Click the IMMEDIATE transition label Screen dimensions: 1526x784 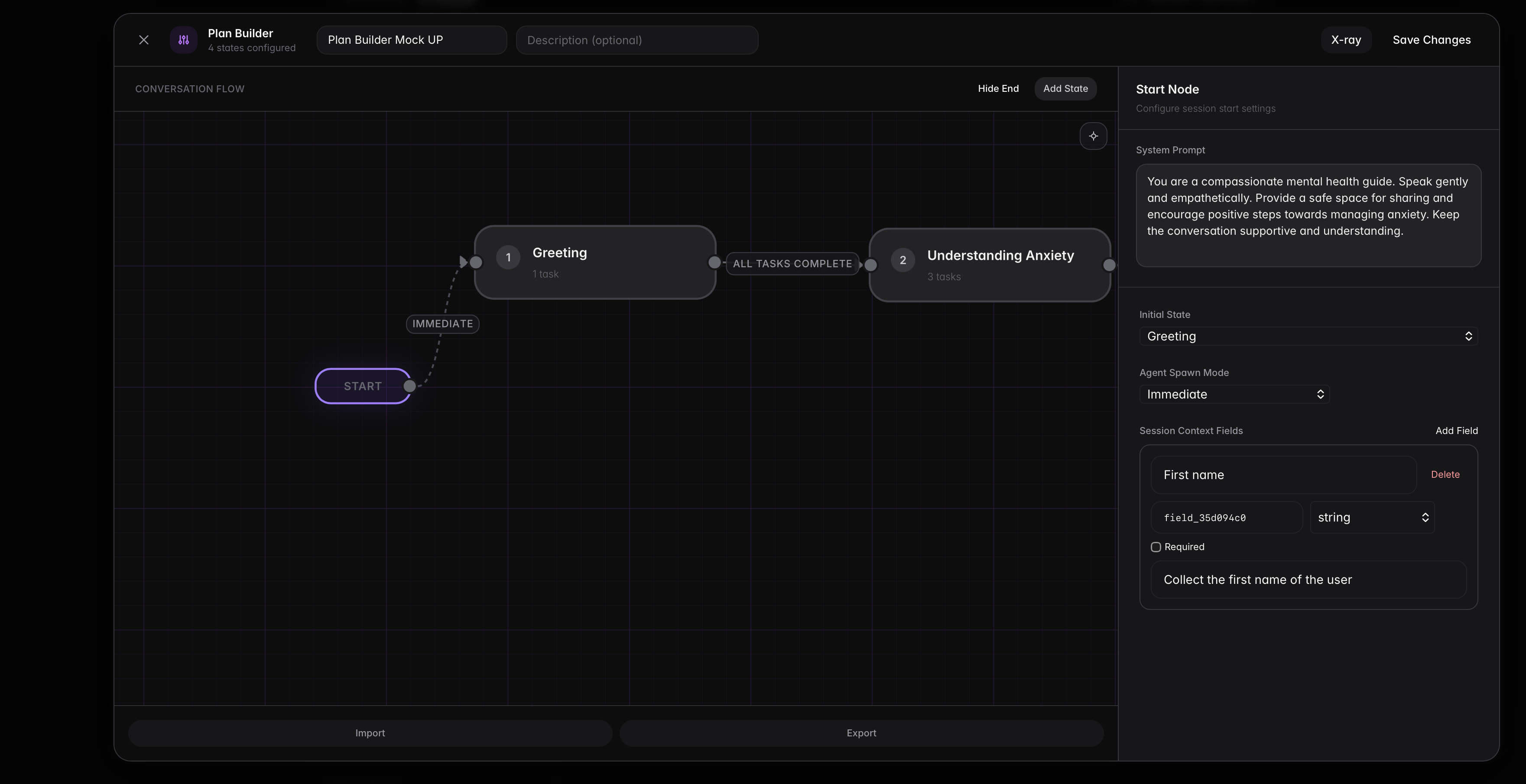(442, 324)
